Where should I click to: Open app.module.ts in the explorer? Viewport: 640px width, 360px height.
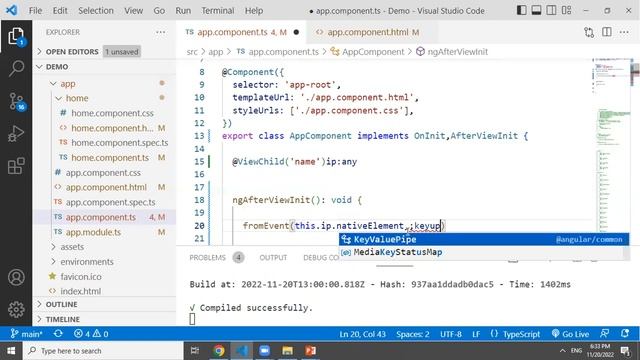[93, 232]
